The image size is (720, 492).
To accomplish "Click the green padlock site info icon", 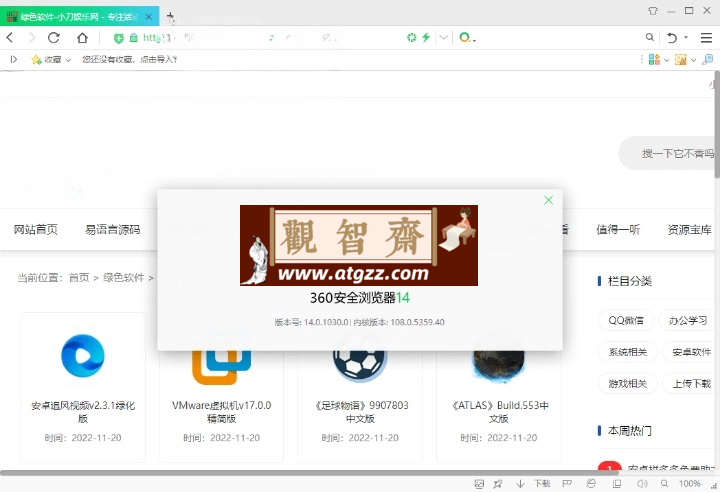I will pyautogui.click(x=134, y=38).
